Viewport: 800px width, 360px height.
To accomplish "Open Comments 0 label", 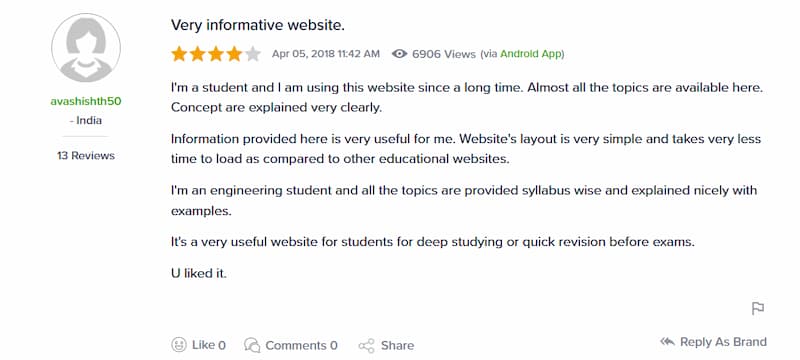I will click(302, 345).
